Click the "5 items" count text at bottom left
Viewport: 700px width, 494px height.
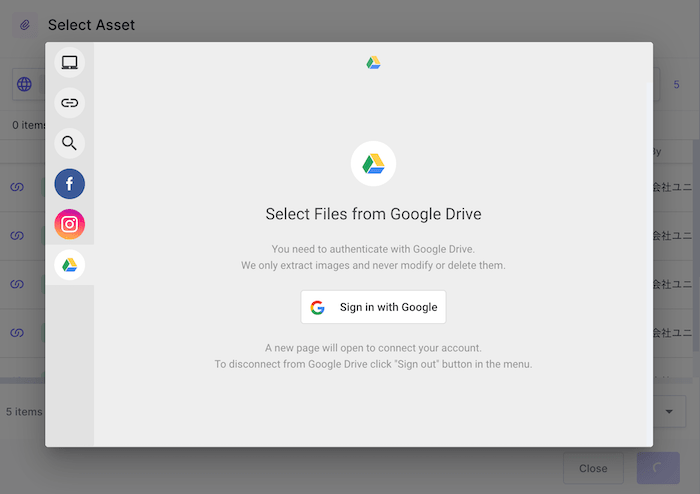(x=24, y=411)
